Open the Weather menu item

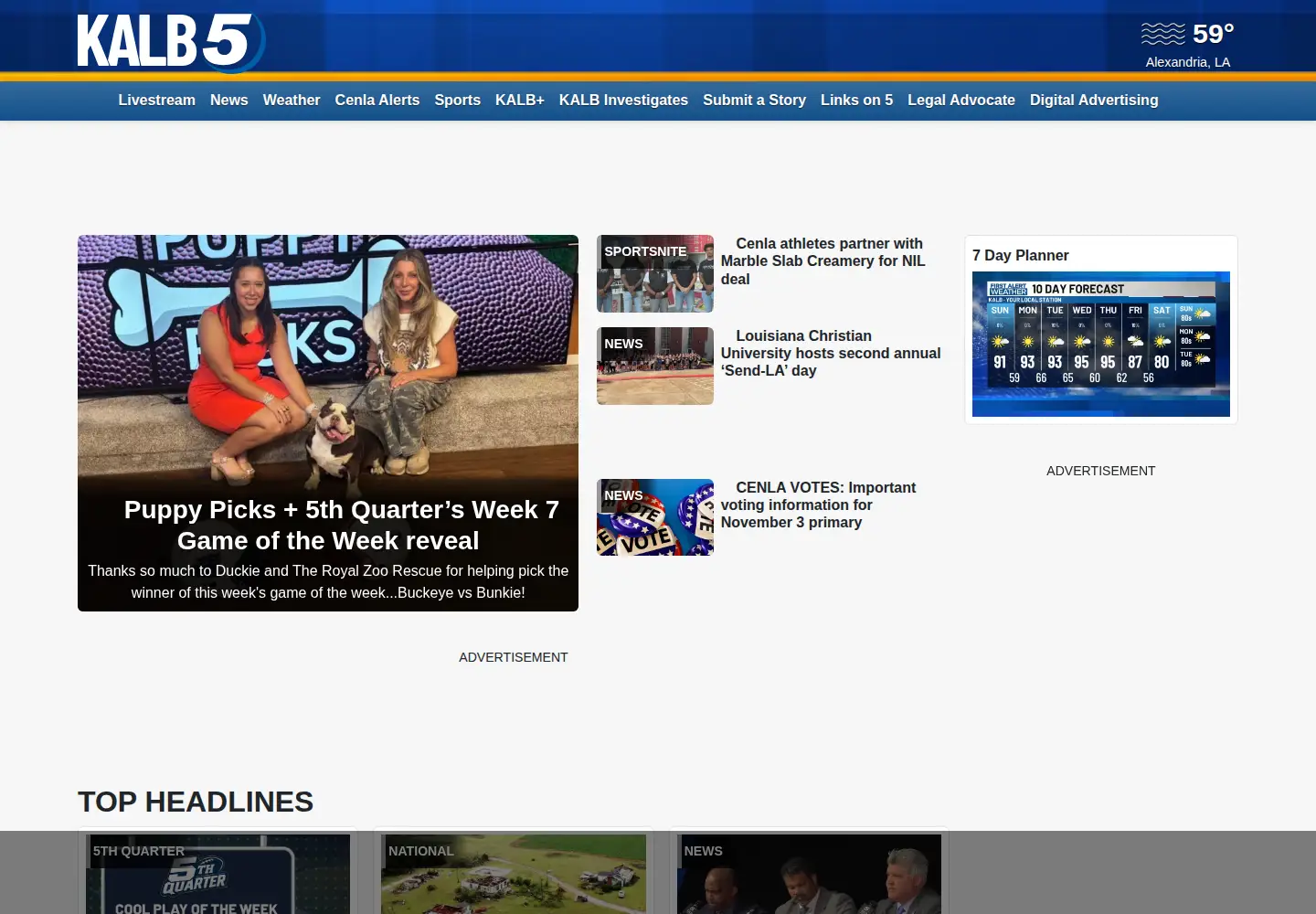point(292,100)
